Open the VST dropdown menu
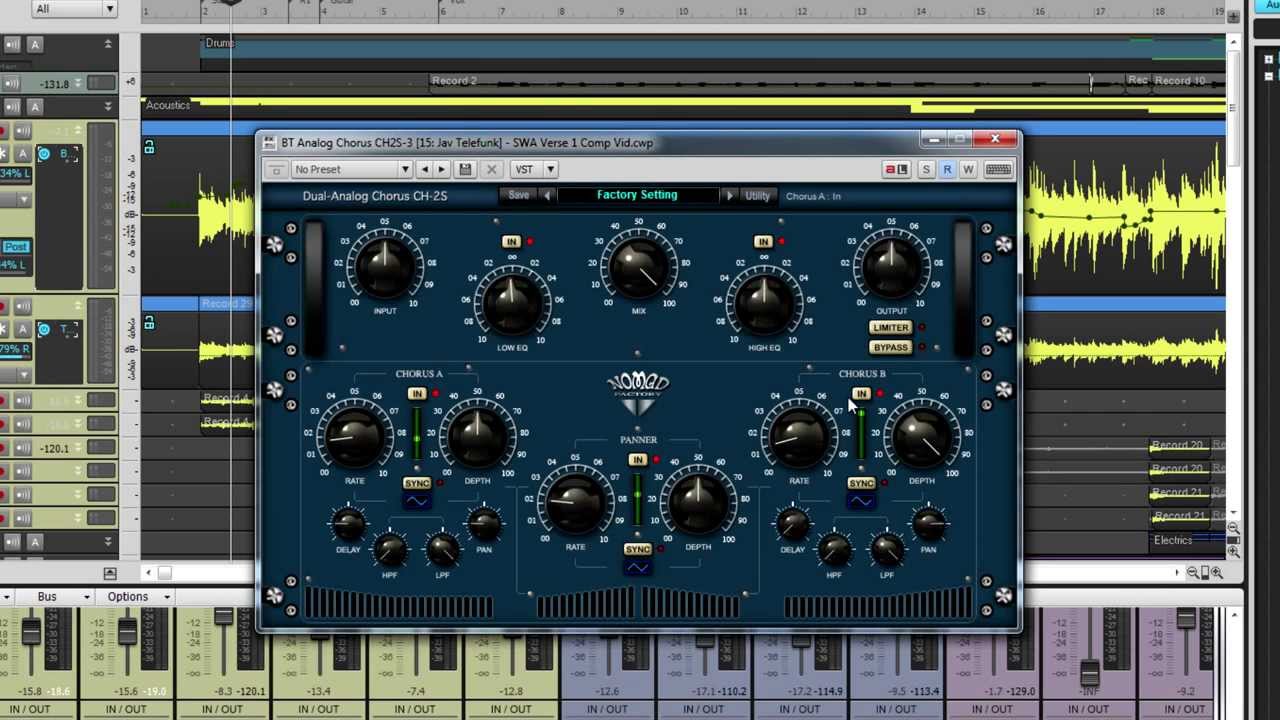1280x720 pixels. click(x=534, y=170)
